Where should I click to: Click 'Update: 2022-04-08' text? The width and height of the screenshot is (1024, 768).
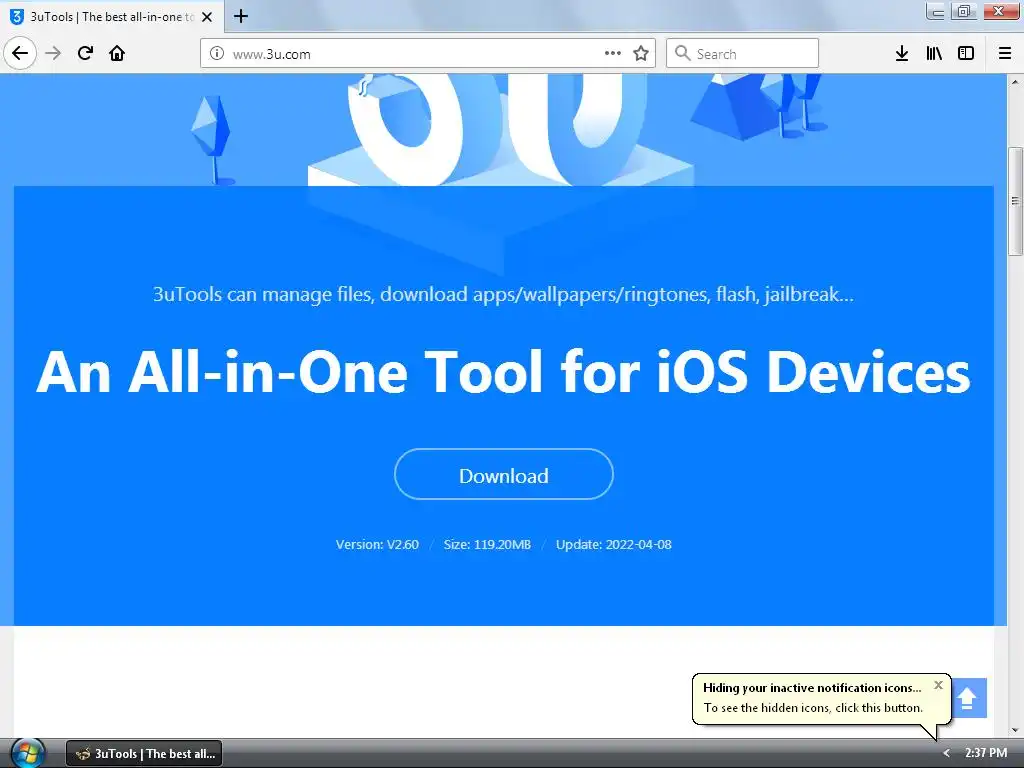pos(613,545)
